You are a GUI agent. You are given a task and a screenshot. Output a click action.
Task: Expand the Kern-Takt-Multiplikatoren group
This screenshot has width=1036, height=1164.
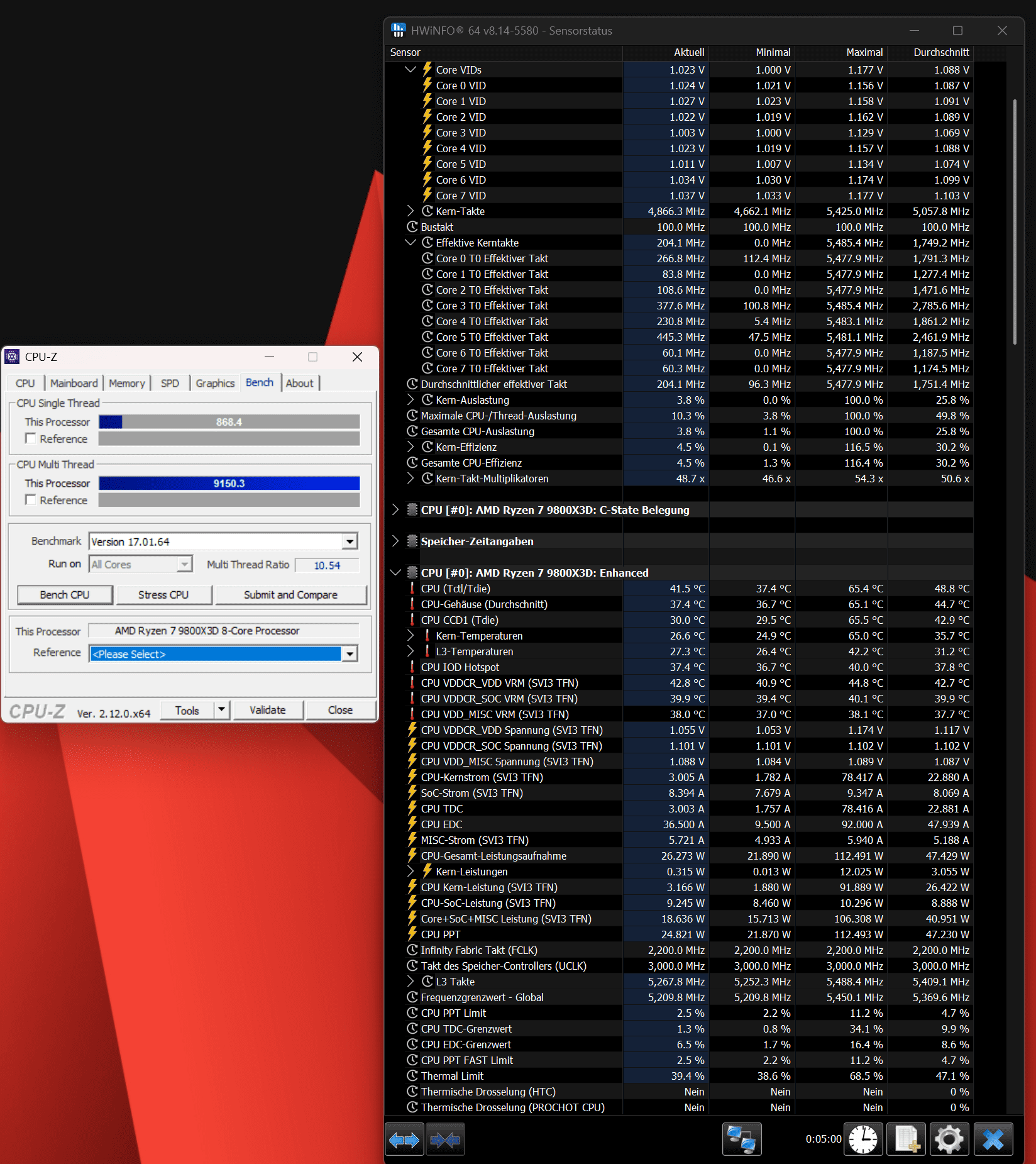411,478
